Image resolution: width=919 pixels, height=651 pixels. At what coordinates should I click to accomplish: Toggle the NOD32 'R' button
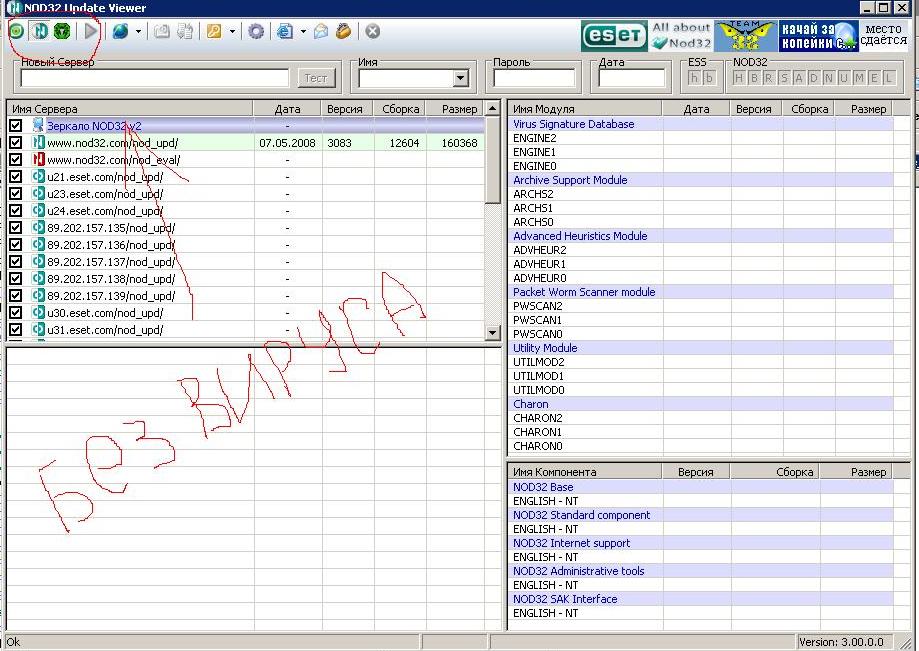pyautogui.click(x=769, y=78)
